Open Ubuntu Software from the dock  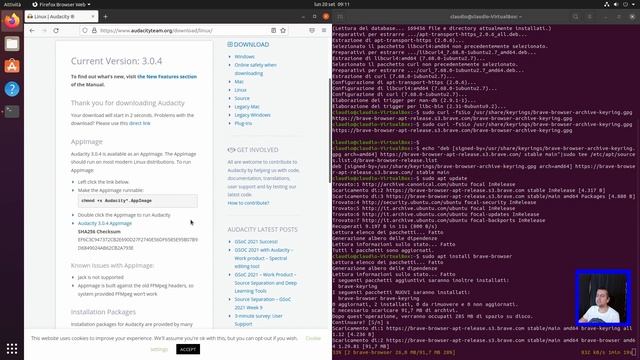tap(12, 66)
